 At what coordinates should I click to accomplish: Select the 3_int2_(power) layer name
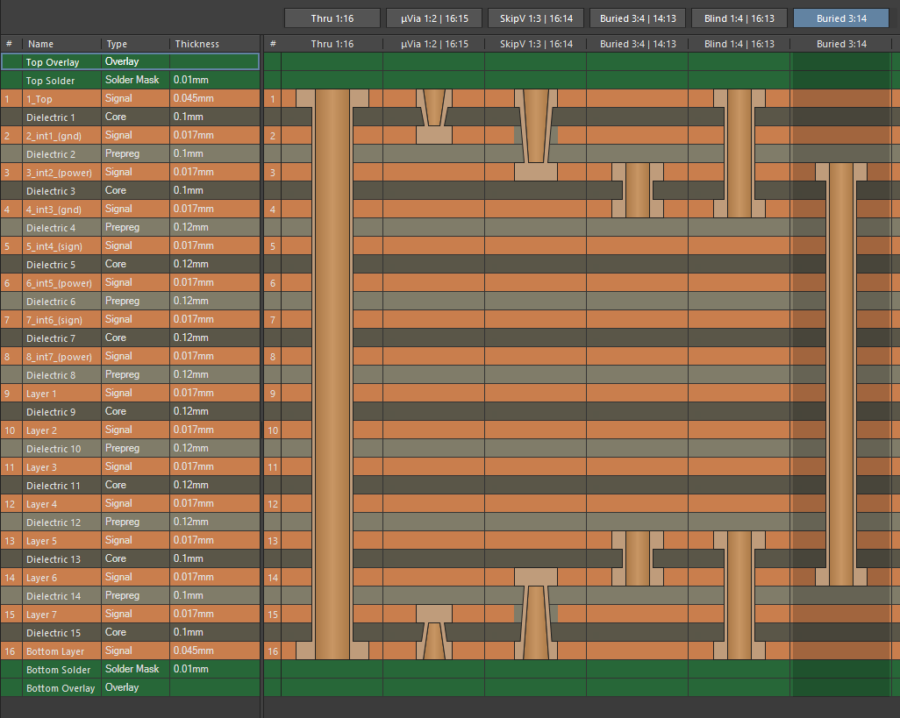coord(59,173)
